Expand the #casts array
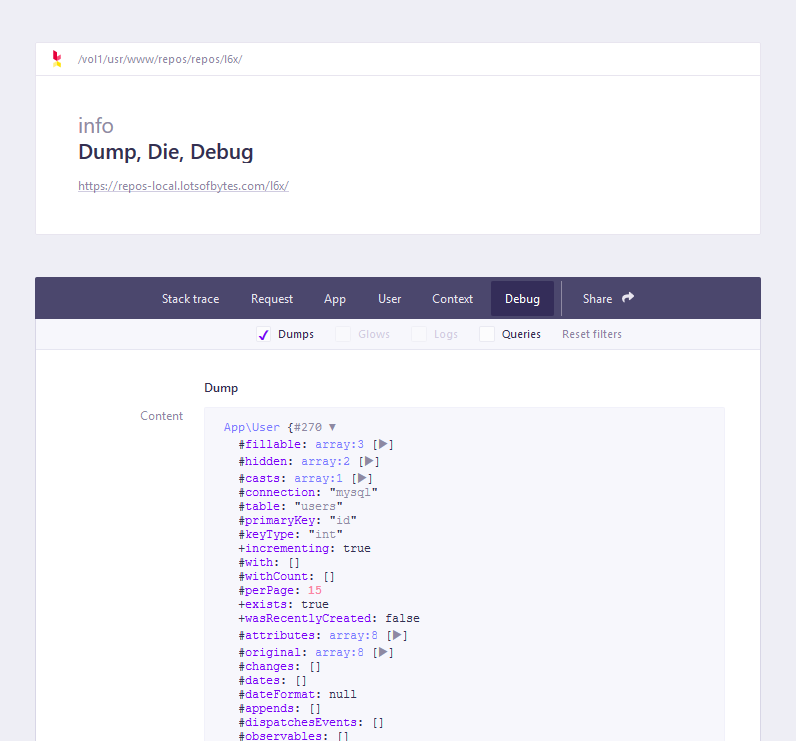This screenshot has height=741, width=796. tap(362, 478)
